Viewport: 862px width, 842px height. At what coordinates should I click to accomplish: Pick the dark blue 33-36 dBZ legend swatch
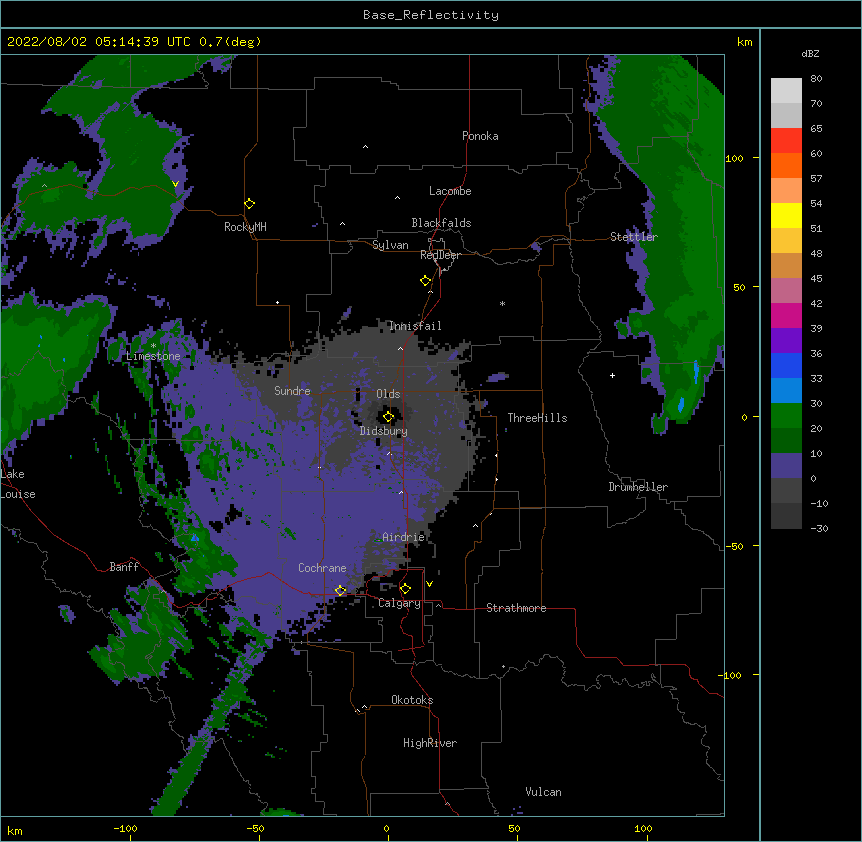[786, 365]
